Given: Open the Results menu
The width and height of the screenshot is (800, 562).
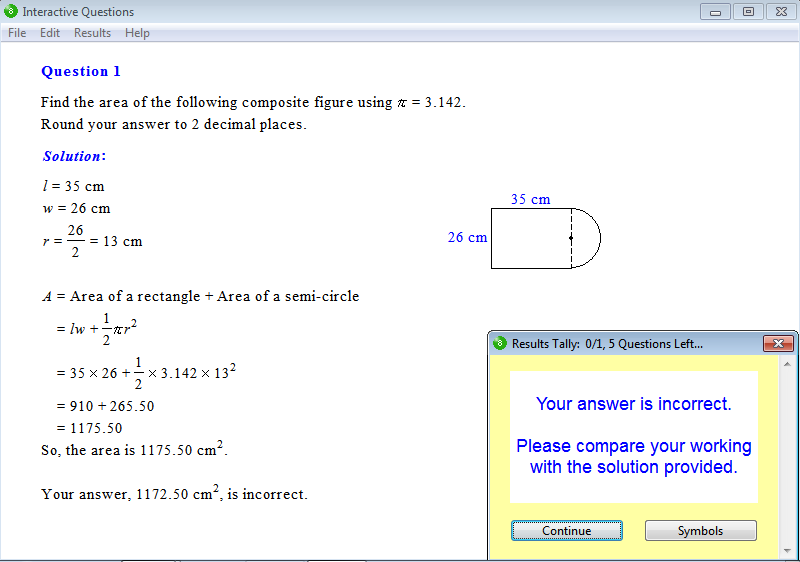Looking at the screenshot, I should coord(92,33).
